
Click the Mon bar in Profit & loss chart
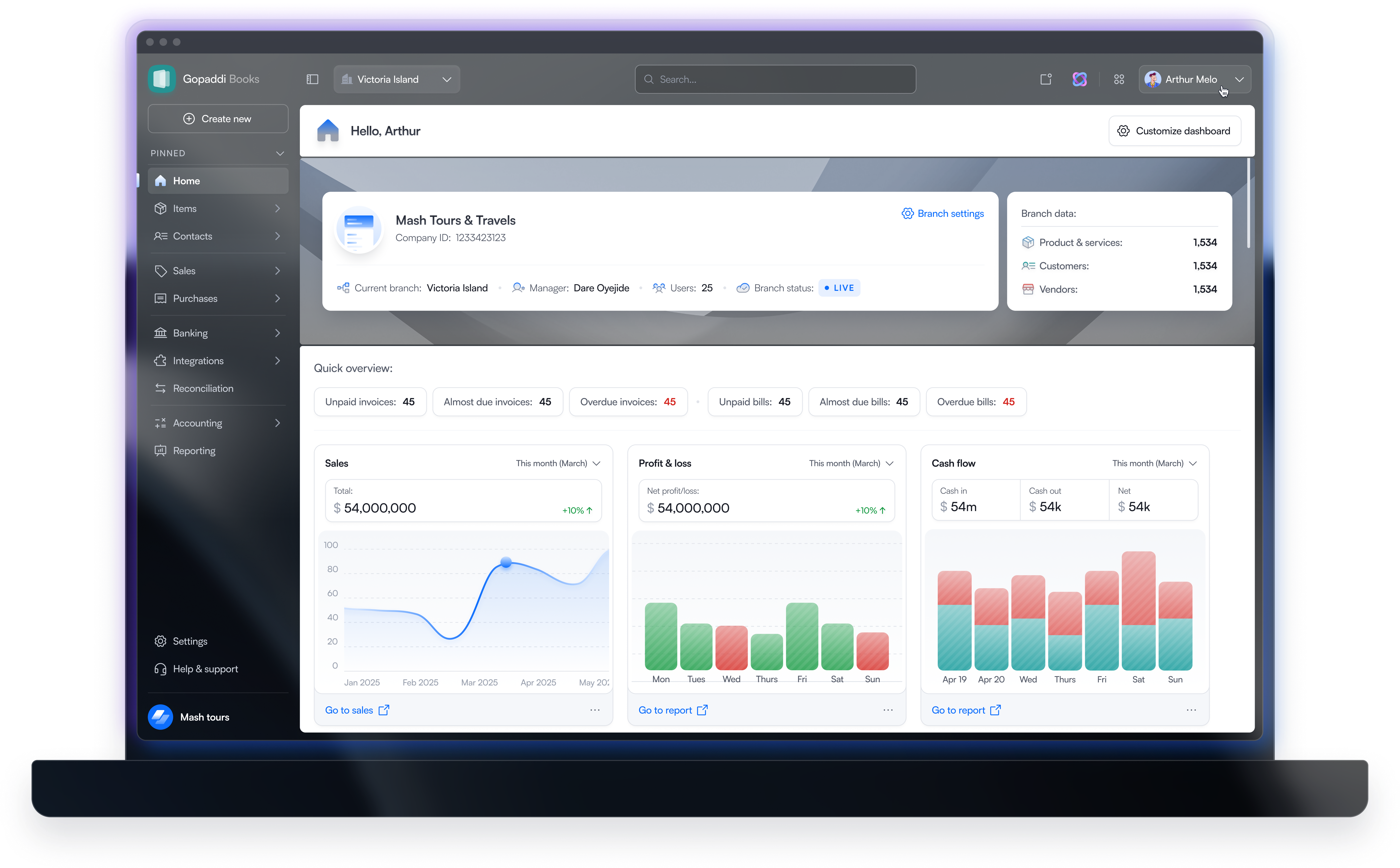tap(661, 636)
